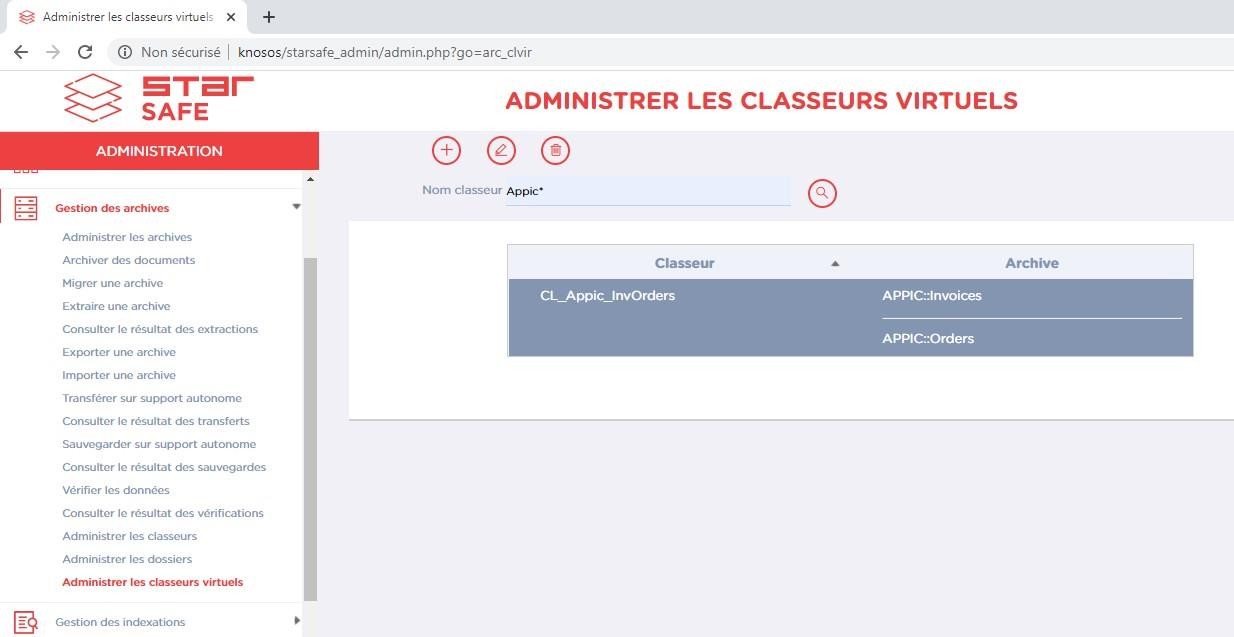The width and height of the screenshot is (1234, 637).
Task: Open Administrer les archives menu item
Action: [x=127, y=237]
